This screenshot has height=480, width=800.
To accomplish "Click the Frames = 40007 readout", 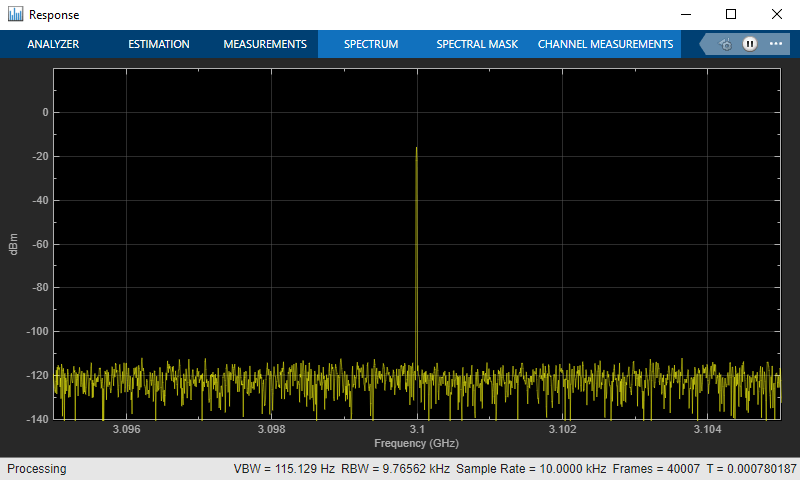I will [656, 469].
